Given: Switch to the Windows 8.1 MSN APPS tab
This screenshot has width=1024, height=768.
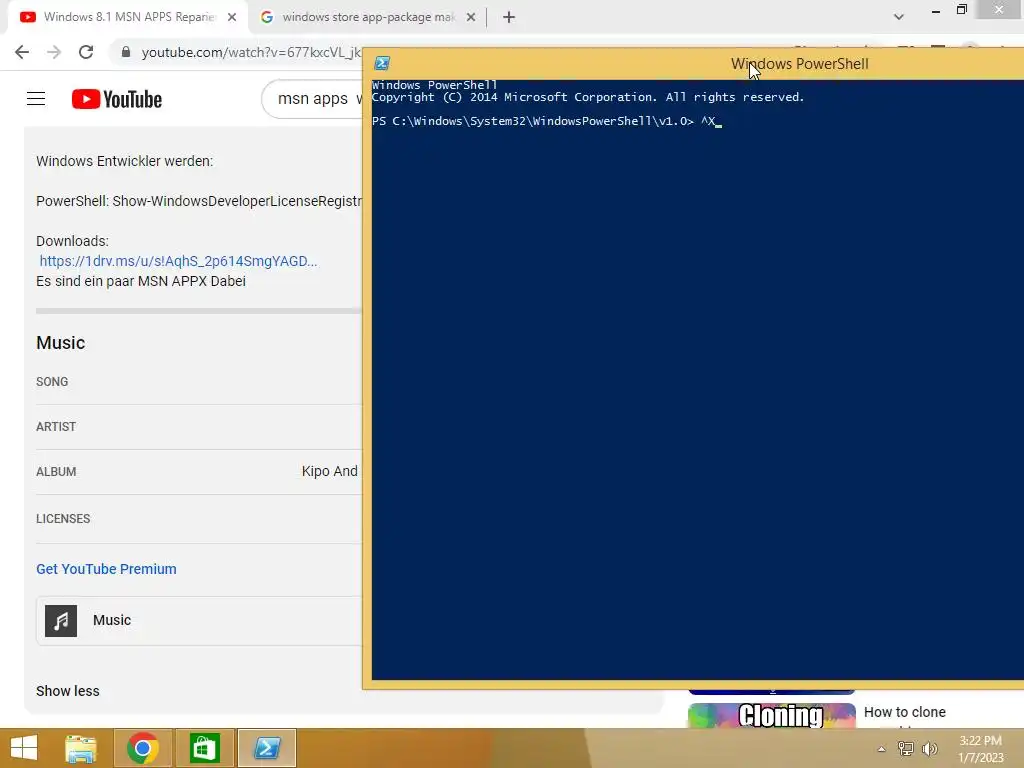Looking at the screenshot, I should point(129,18).
